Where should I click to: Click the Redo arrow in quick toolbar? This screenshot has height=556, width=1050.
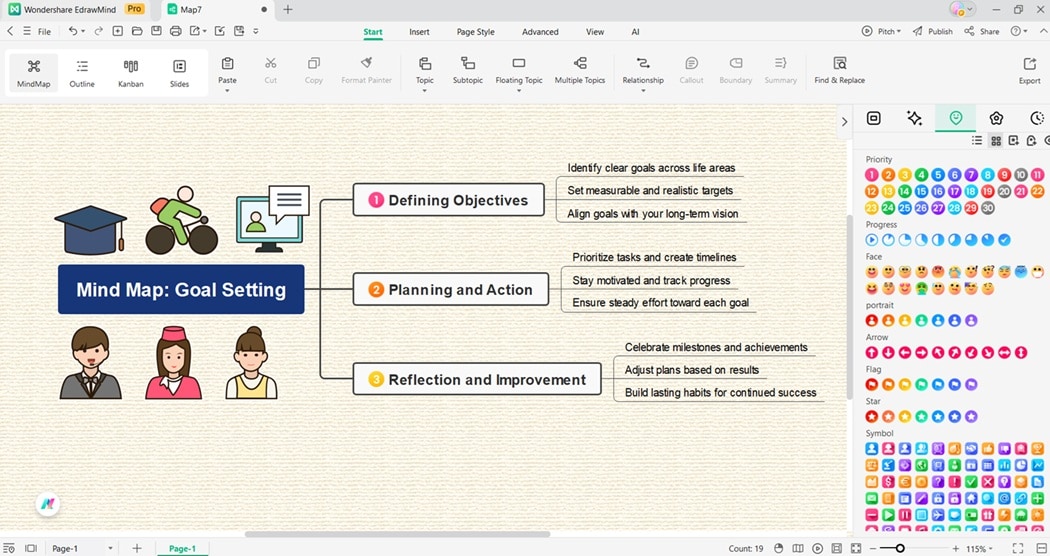[98, 31]
